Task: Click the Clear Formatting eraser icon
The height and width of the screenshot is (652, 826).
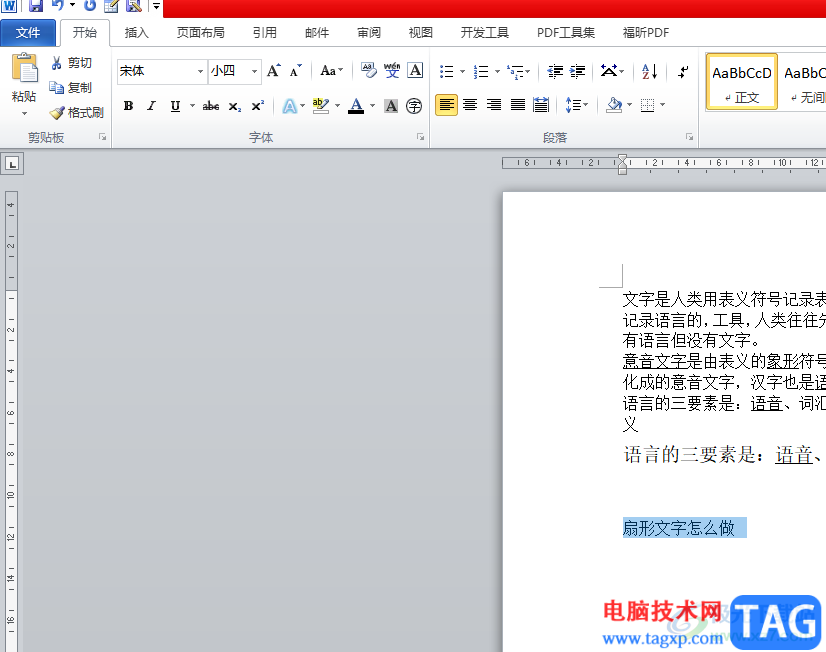Action: 369,71
